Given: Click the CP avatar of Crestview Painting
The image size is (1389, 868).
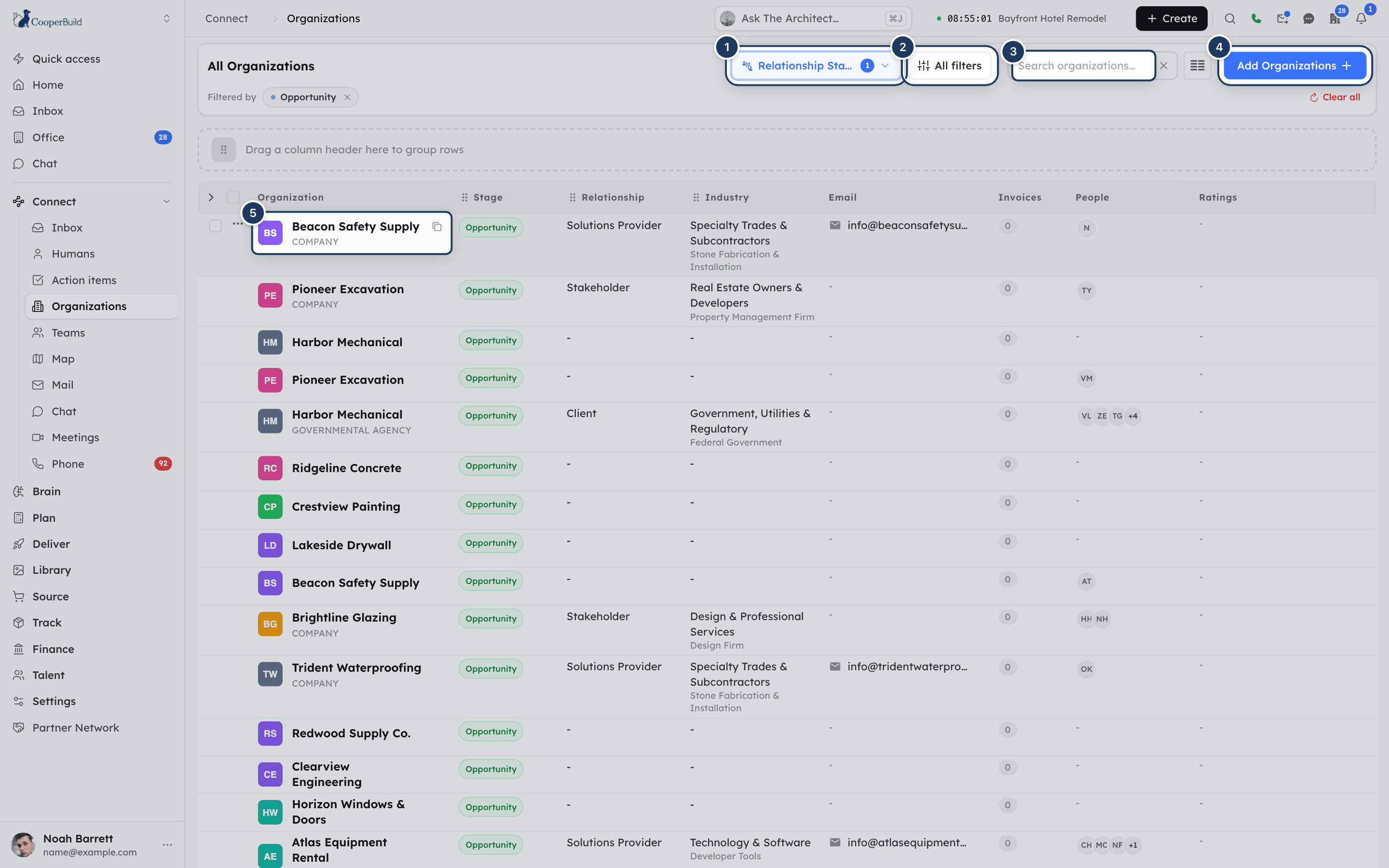Looking at the screenshot, I should click(270, 507).
